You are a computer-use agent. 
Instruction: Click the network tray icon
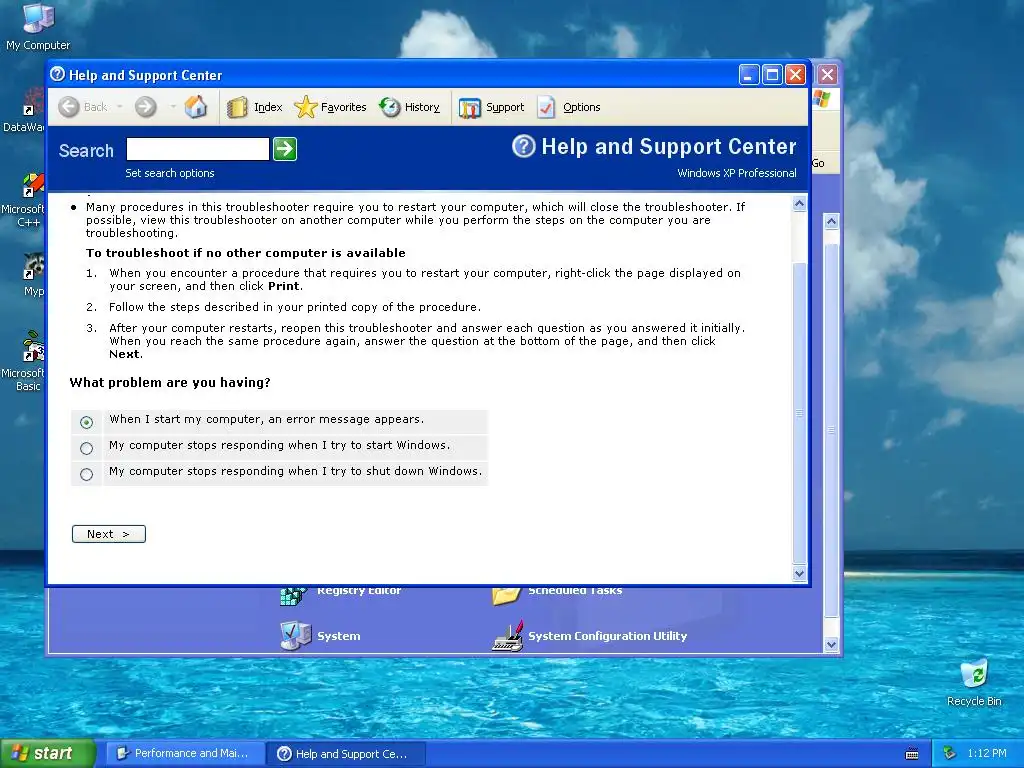coord(950,754)
